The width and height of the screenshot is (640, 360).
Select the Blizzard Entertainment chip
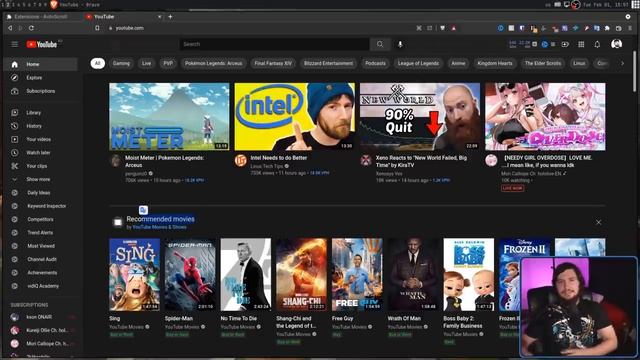point(328,63)
